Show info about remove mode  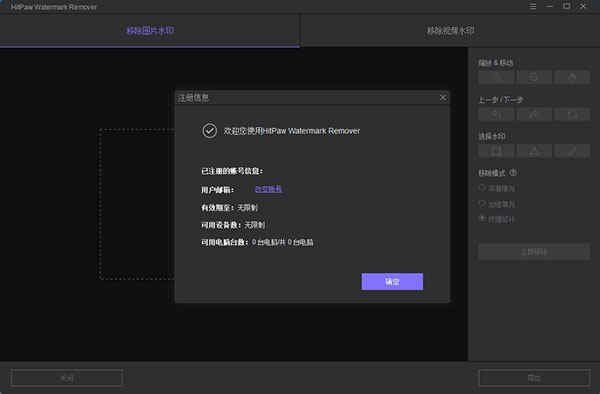click(x=514, y=173)
